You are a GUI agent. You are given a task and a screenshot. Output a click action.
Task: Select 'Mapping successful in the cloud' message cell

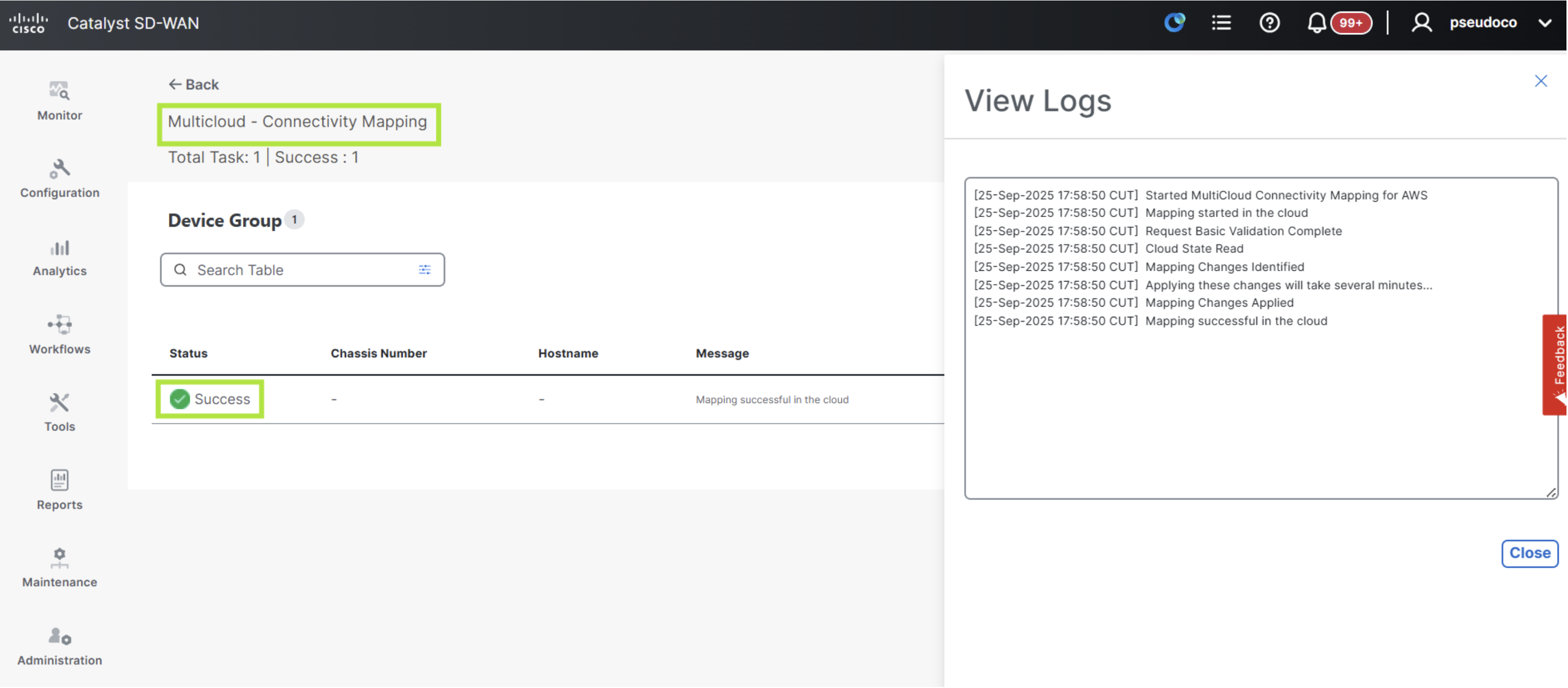[x=772, y=399]
